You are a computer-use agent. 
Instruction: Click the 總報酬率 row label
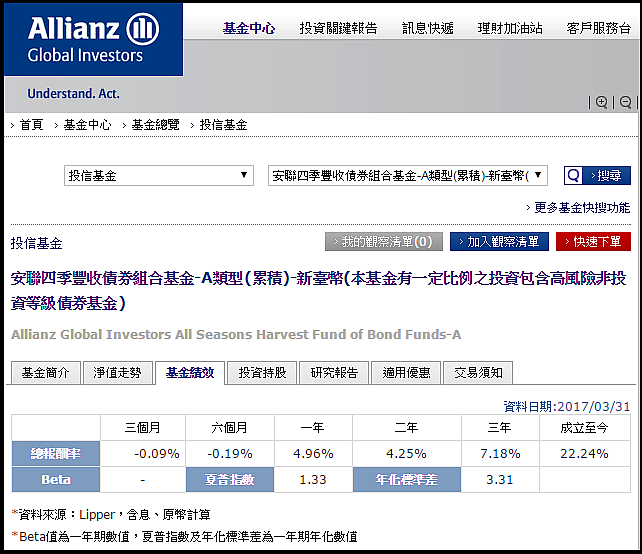(x=56, y=454)
